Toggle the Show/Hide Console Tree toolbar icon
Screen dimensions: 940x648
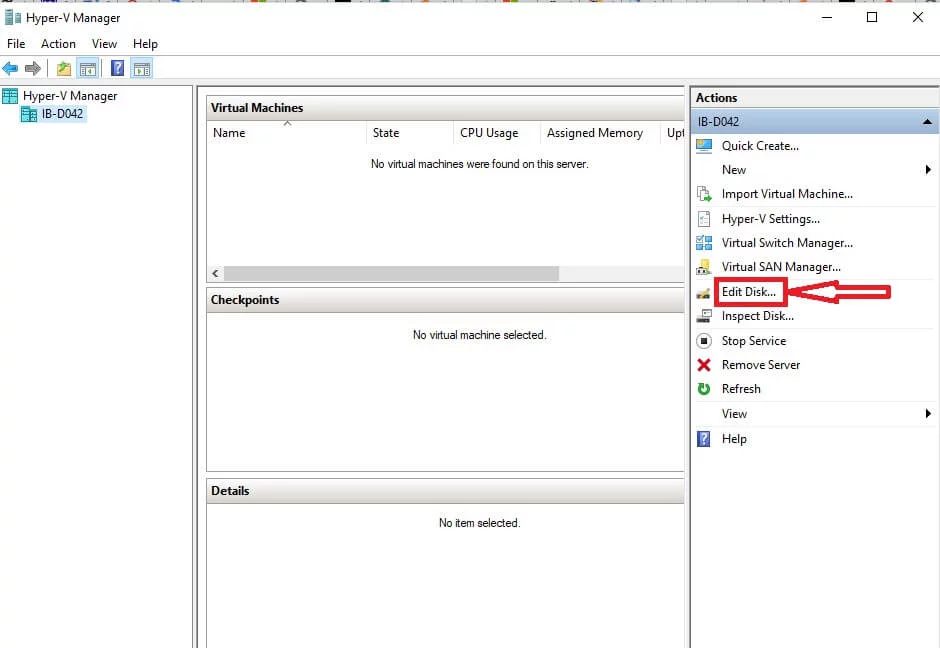pyautogui.click(x=88, y=68)
